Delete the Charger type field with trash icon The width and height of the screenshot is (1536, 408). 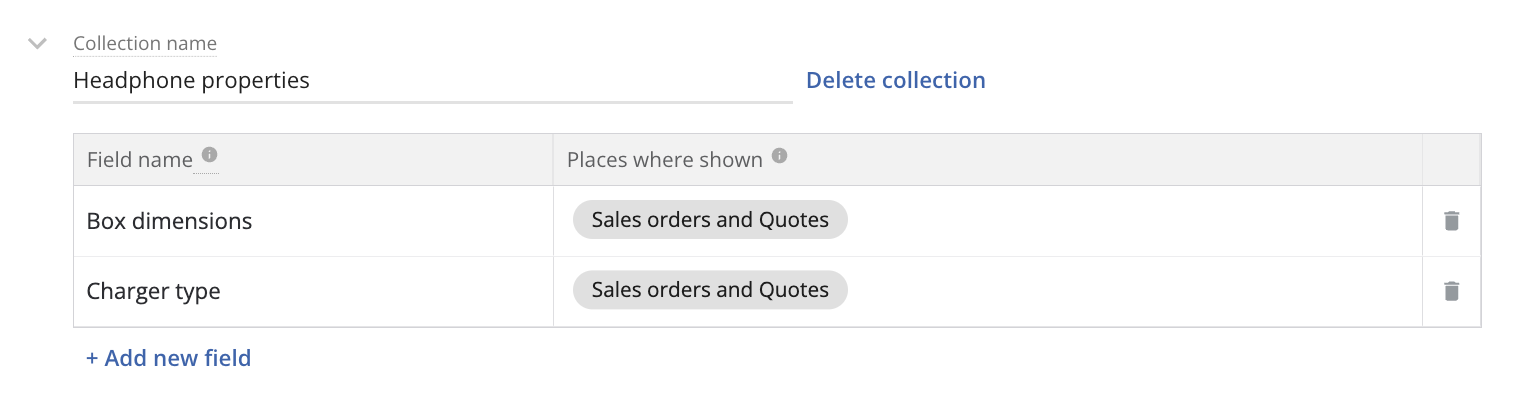[x=1452, y=291]
